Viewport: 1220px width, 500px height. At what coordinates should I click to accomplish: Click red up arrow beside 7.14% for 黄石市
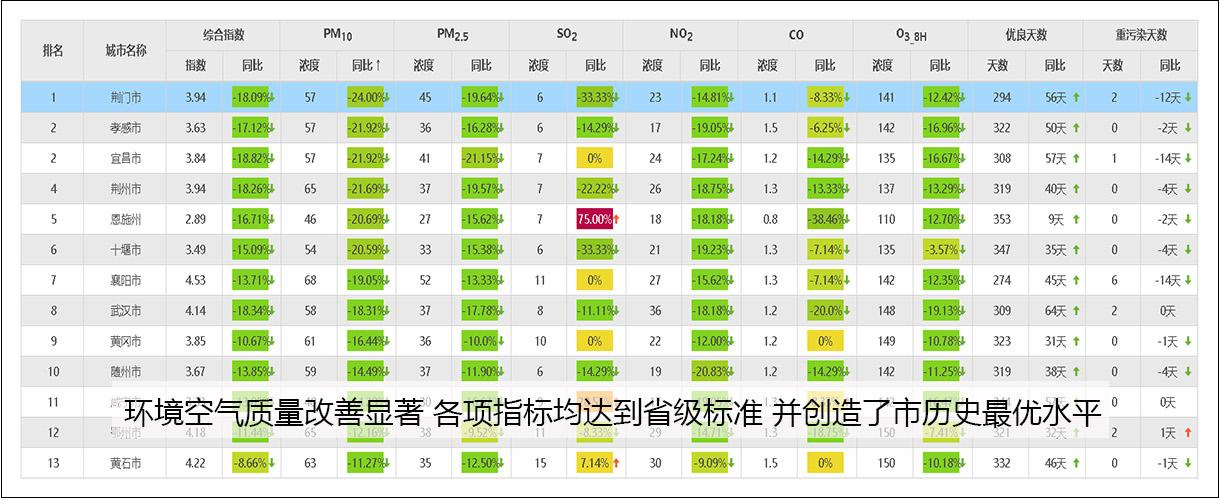point(615,463)
